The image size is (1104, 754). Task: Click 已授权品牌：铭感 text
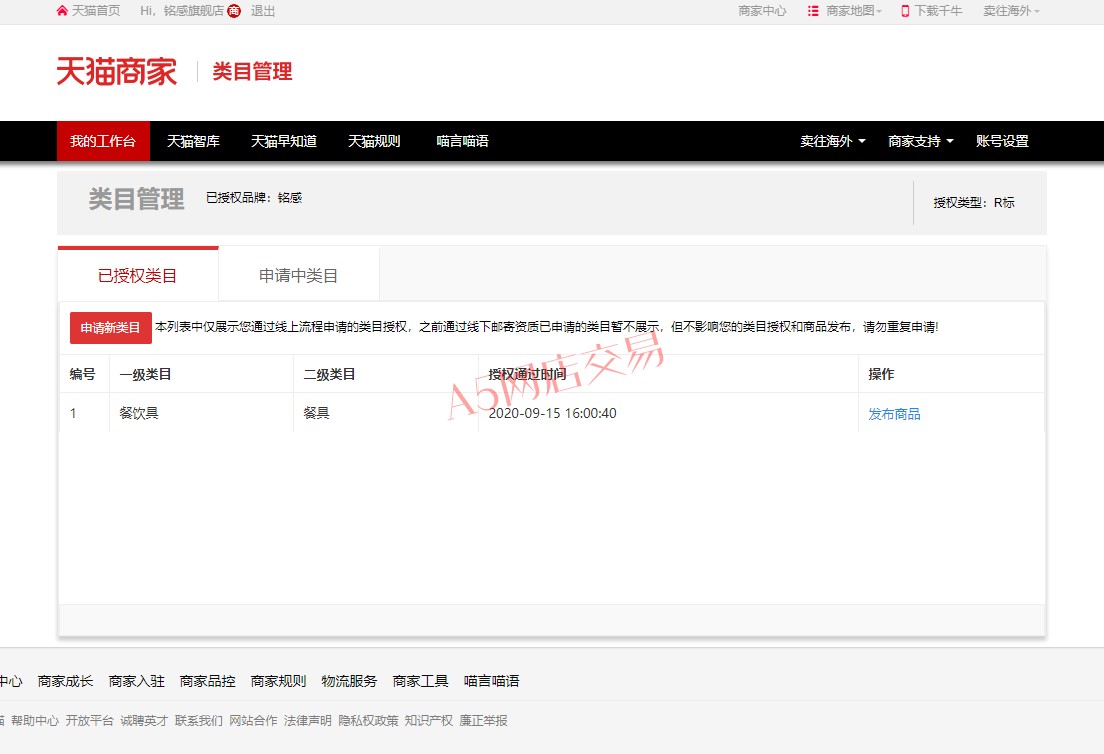[x=254, y=198]
